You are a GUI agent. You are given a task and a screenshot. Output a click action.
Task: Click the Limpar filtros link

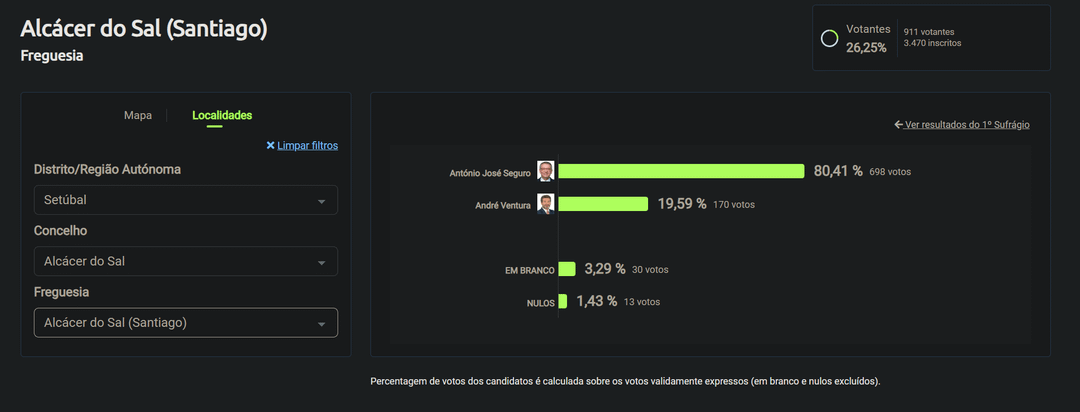tap(307, 145)
